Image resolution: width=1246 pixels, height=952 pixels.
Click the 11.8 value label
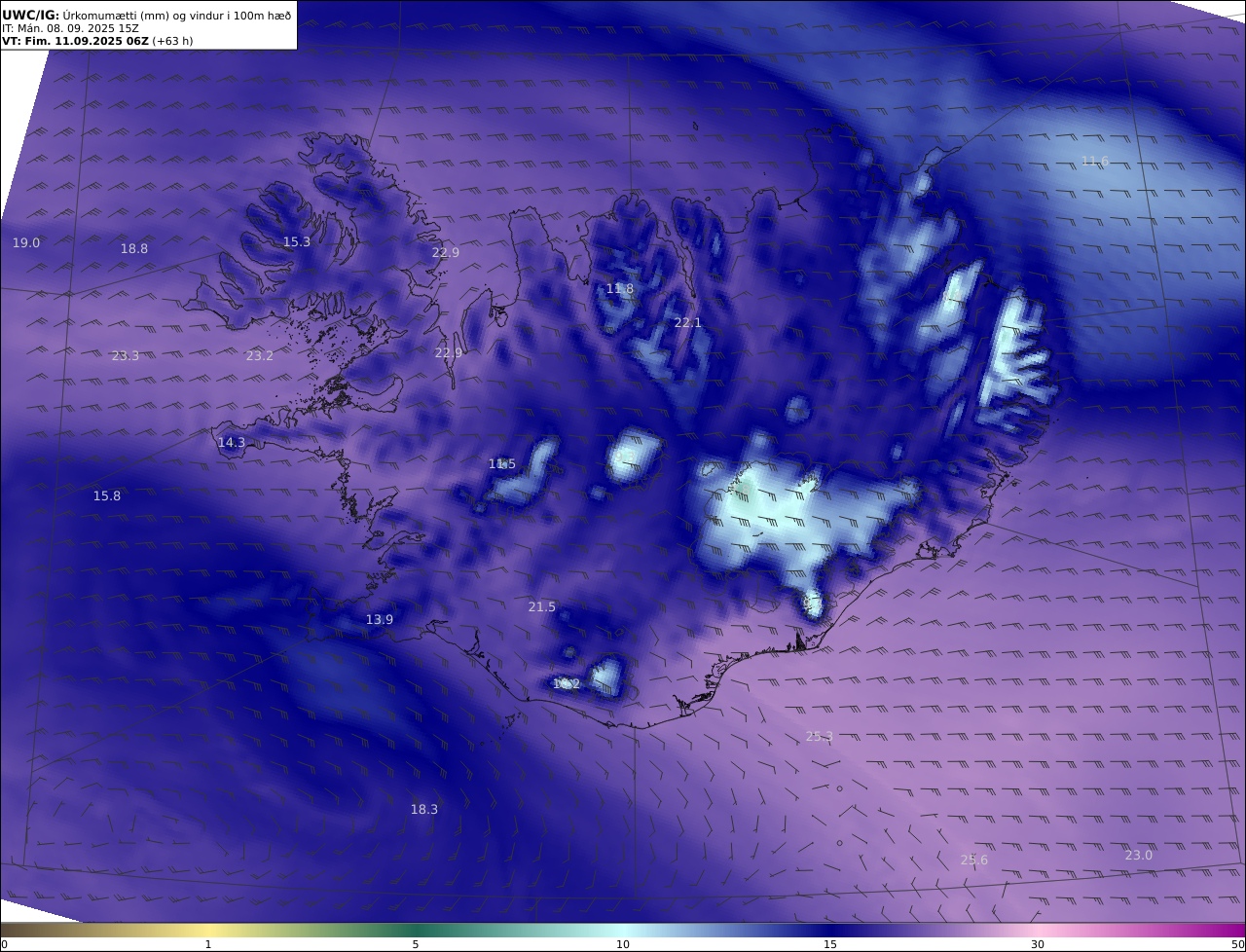pos(620,289)
